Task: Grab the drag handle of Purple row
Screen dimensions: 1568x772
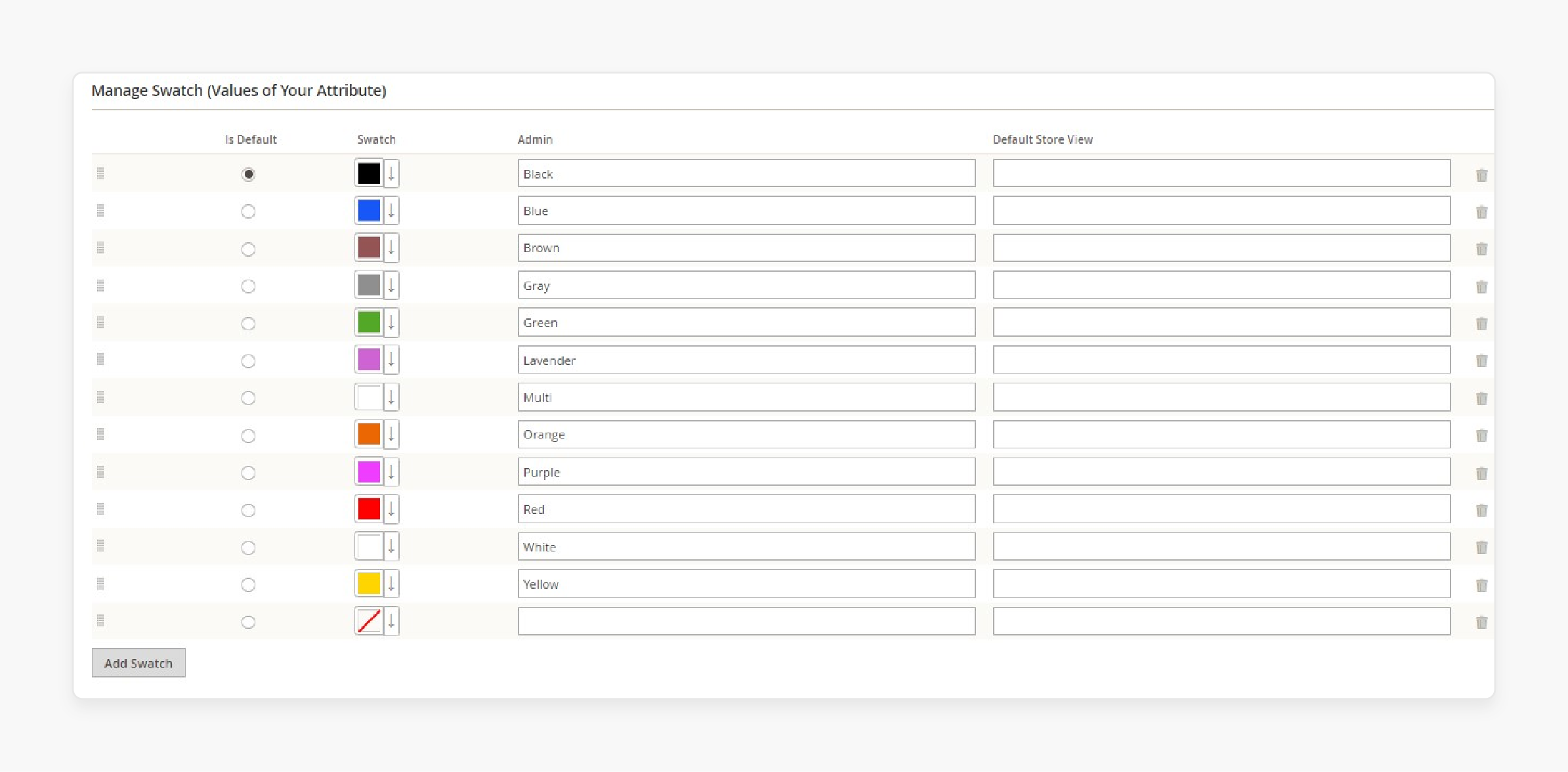Action: click(100, 471)
